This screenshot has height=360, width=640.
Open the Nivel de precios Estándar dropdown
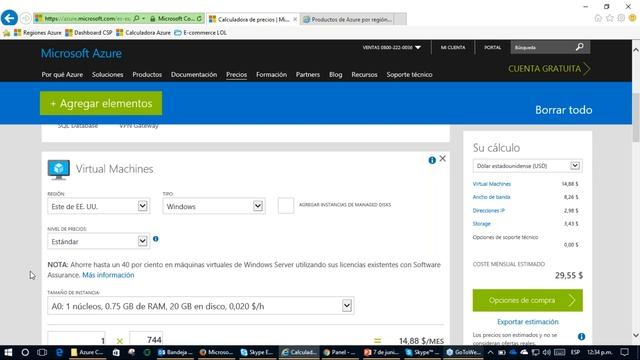coord(98,241)
